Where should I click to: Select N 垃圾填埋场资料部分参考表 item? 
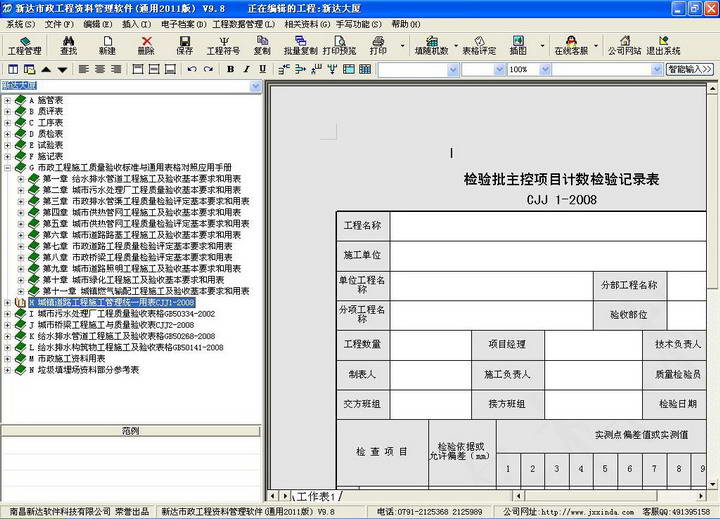point(84,370)
